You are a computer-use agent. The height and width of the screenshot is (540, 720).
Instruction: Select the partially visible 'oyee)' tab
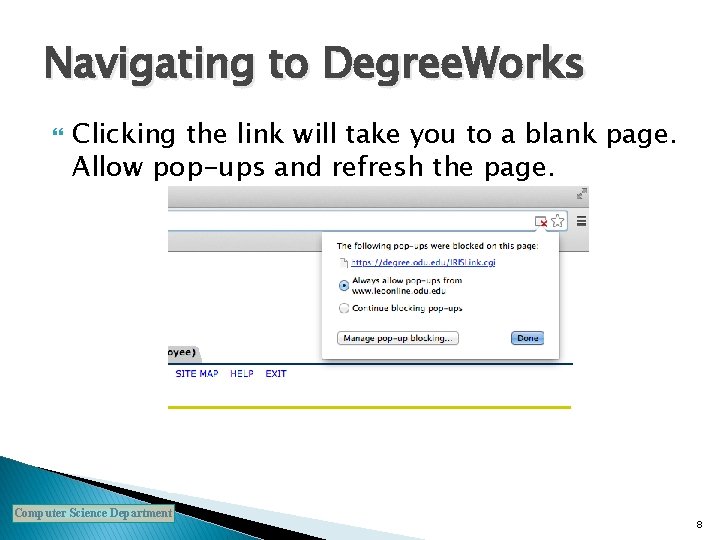[184, 353]
